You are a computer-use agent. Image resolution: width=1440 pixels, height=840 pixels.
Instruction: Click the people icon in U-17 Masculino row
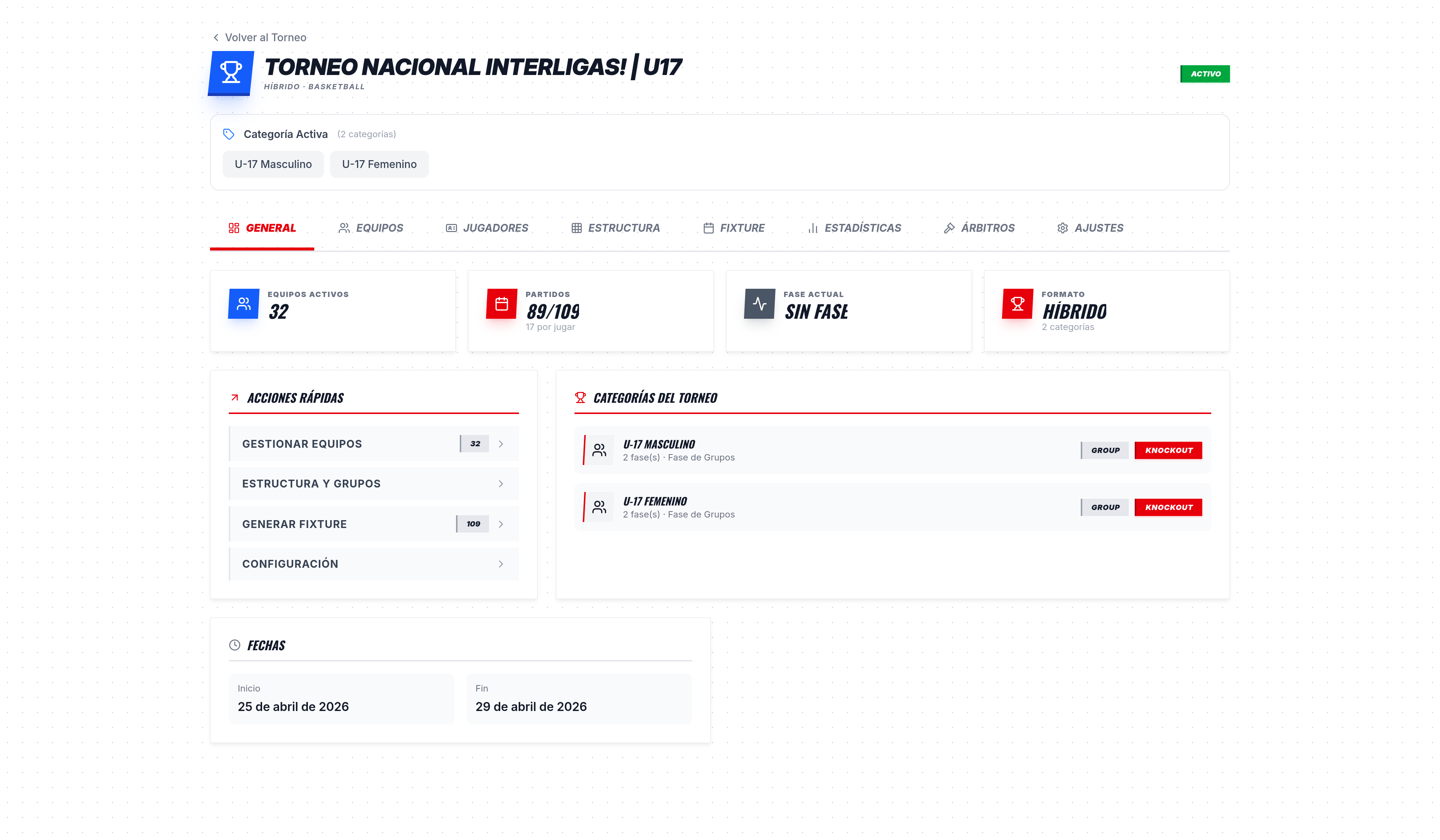pos(599,450)
